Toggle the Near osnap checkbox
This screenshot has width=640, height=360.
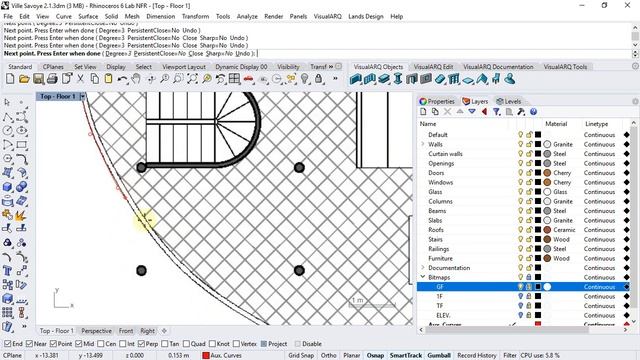[29, 344]
